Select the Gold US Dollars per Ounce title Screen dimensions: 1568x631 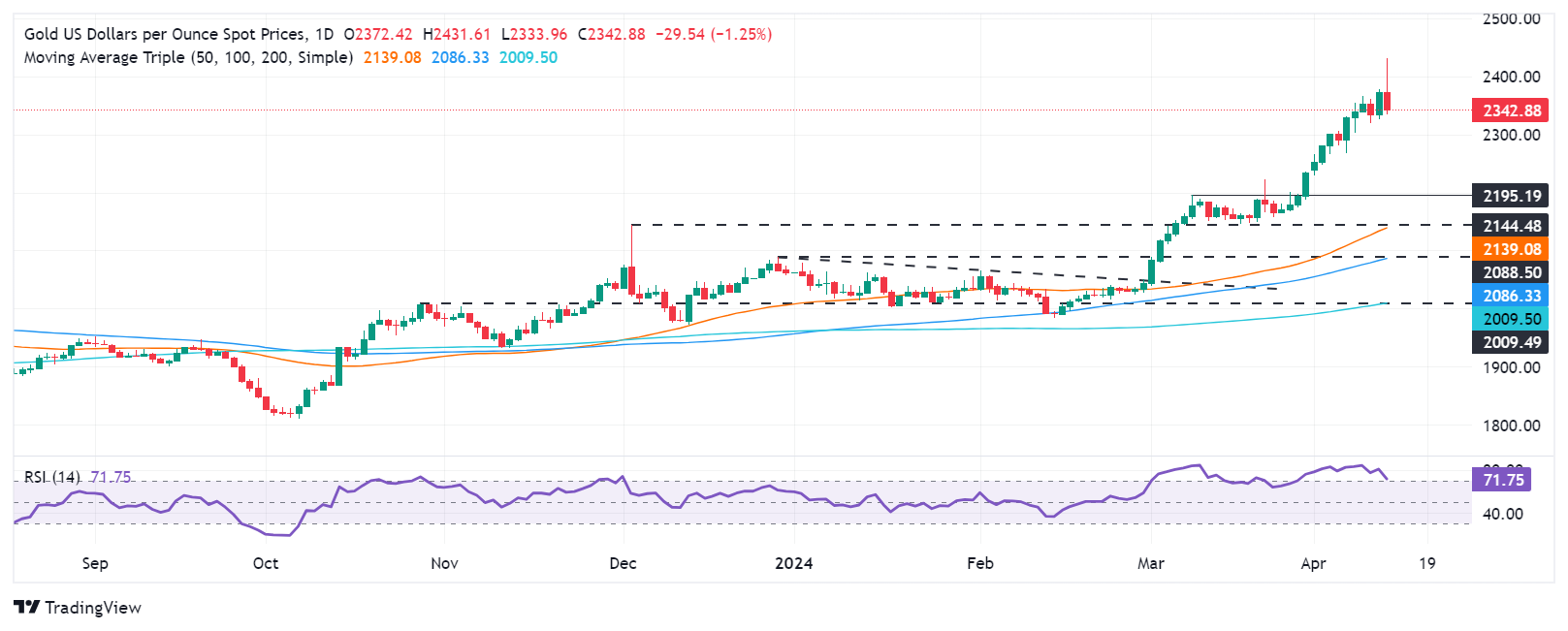pyautogui.click(x=165, y=34)
